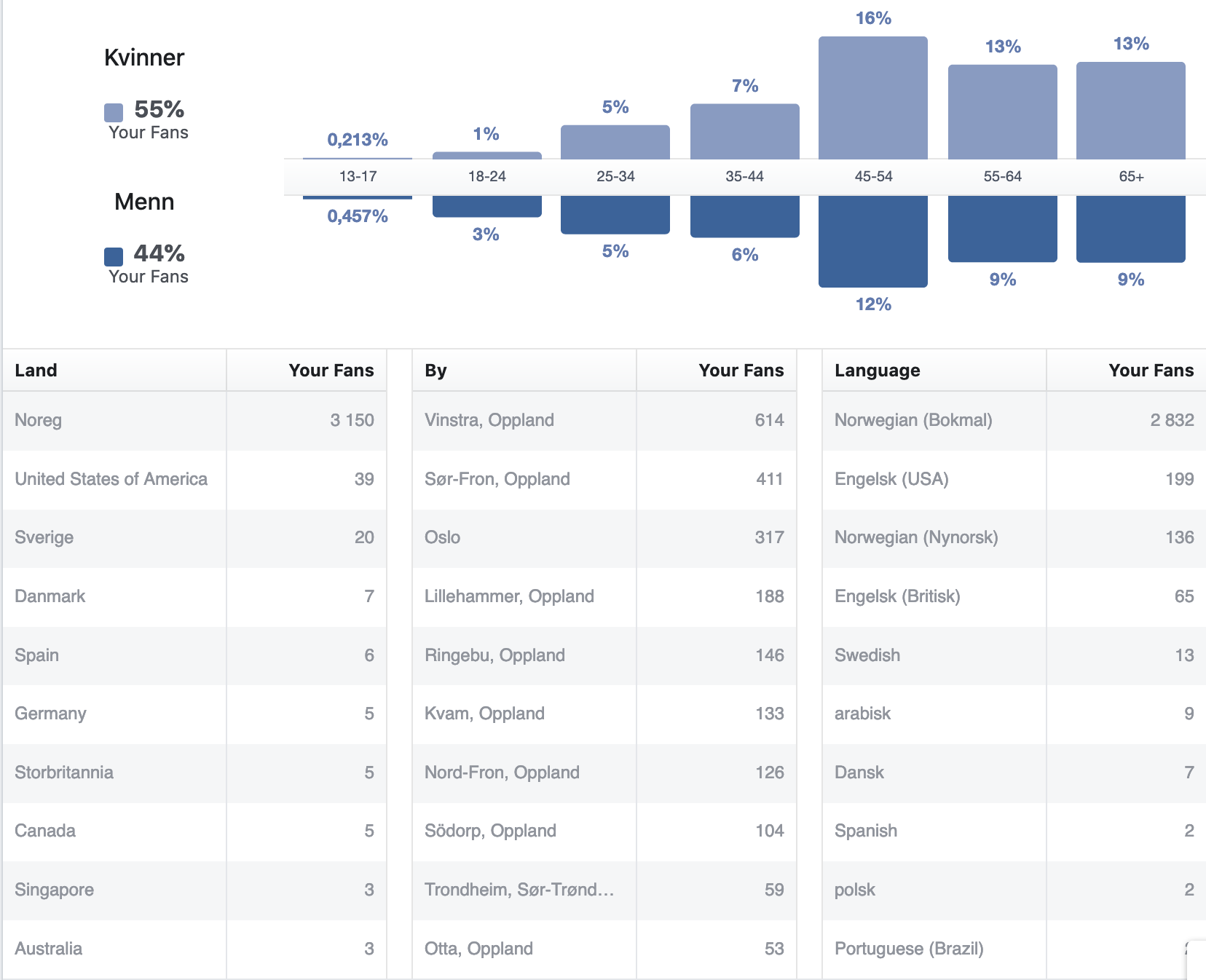Click the Menn dark-blue legend swatch
Viewport: 1206px width, 980px height.
[114, 256]
